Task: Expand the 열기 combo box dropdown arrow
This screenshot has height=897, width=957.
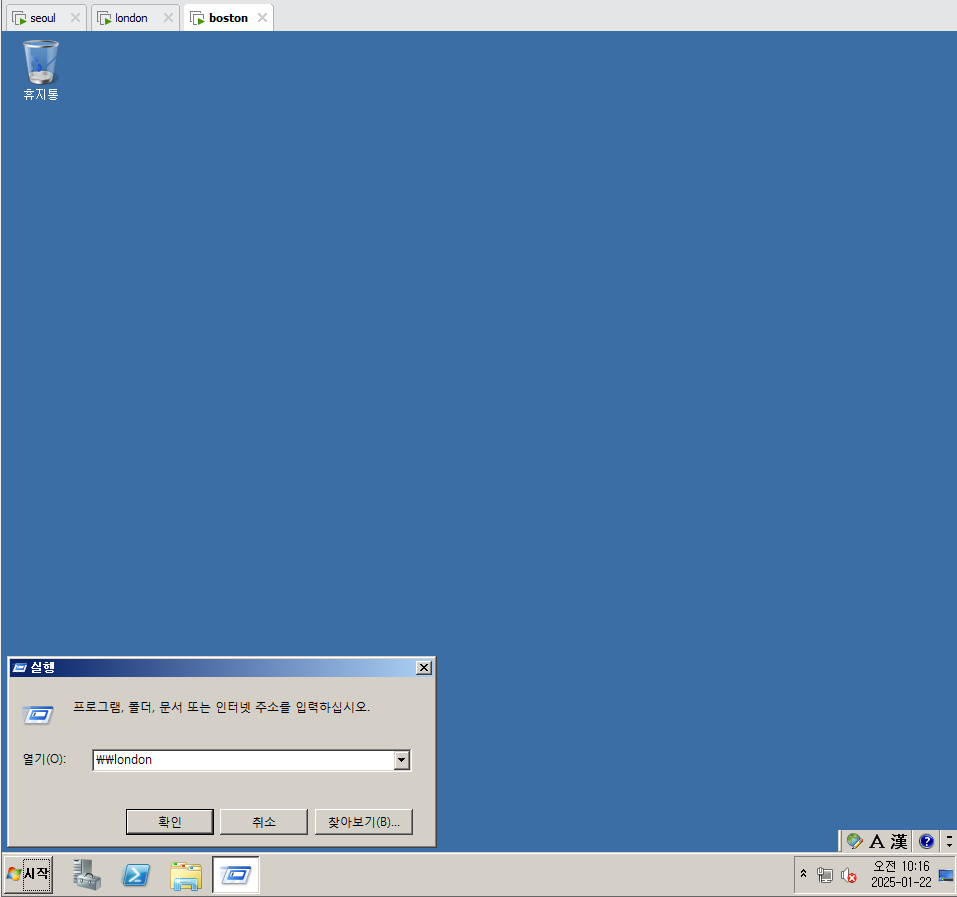Action: click(x=402, y=760)
